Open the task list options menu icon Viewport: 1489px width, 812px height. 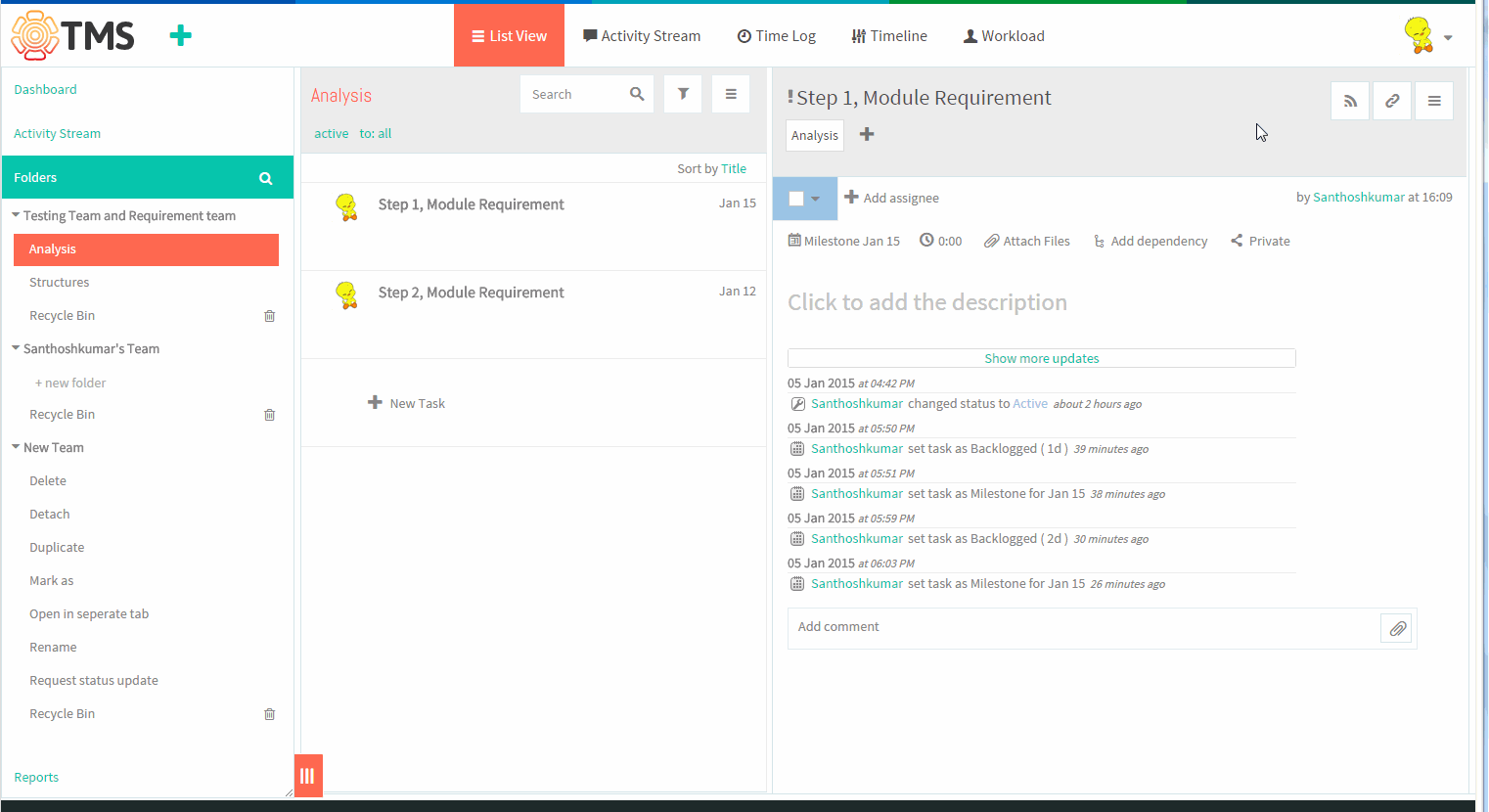pyautogui.click(x=731, y=94)
